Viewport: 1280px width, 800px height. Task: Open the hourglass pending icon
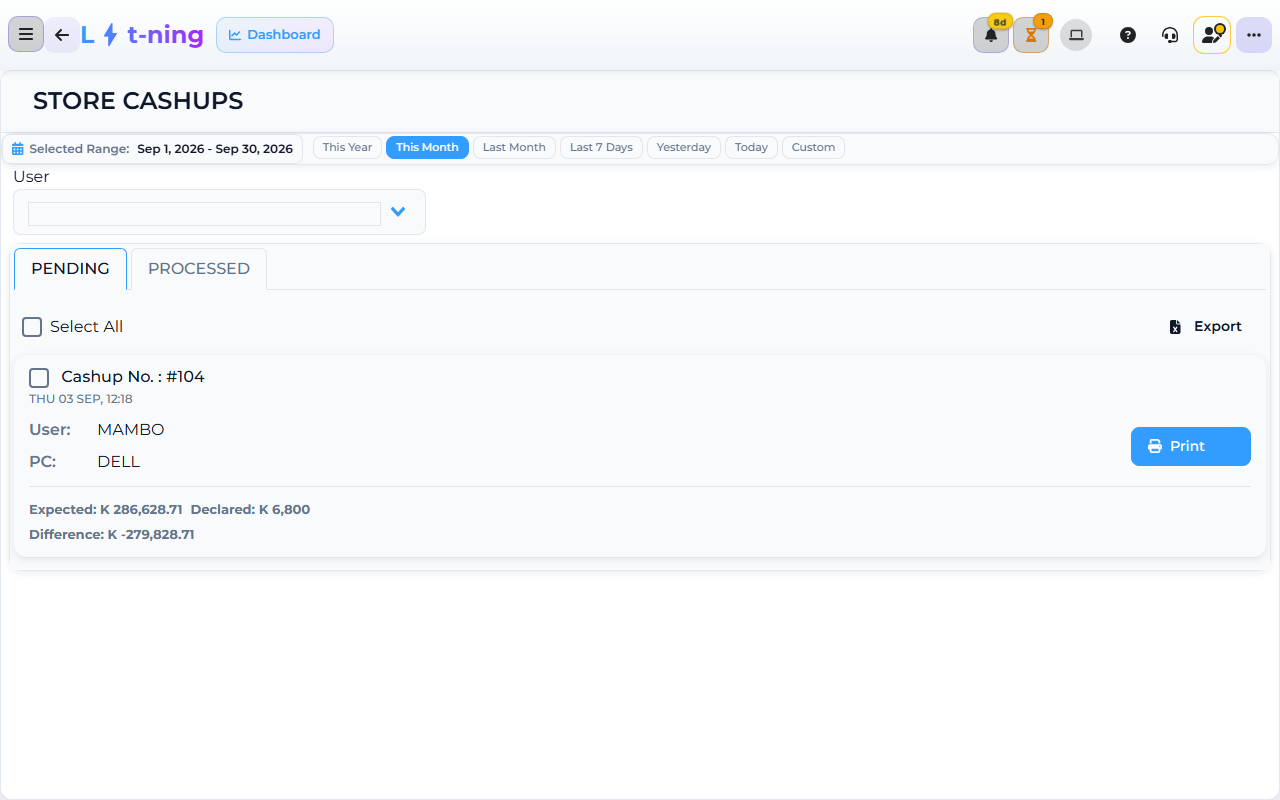pos(1031,35)
